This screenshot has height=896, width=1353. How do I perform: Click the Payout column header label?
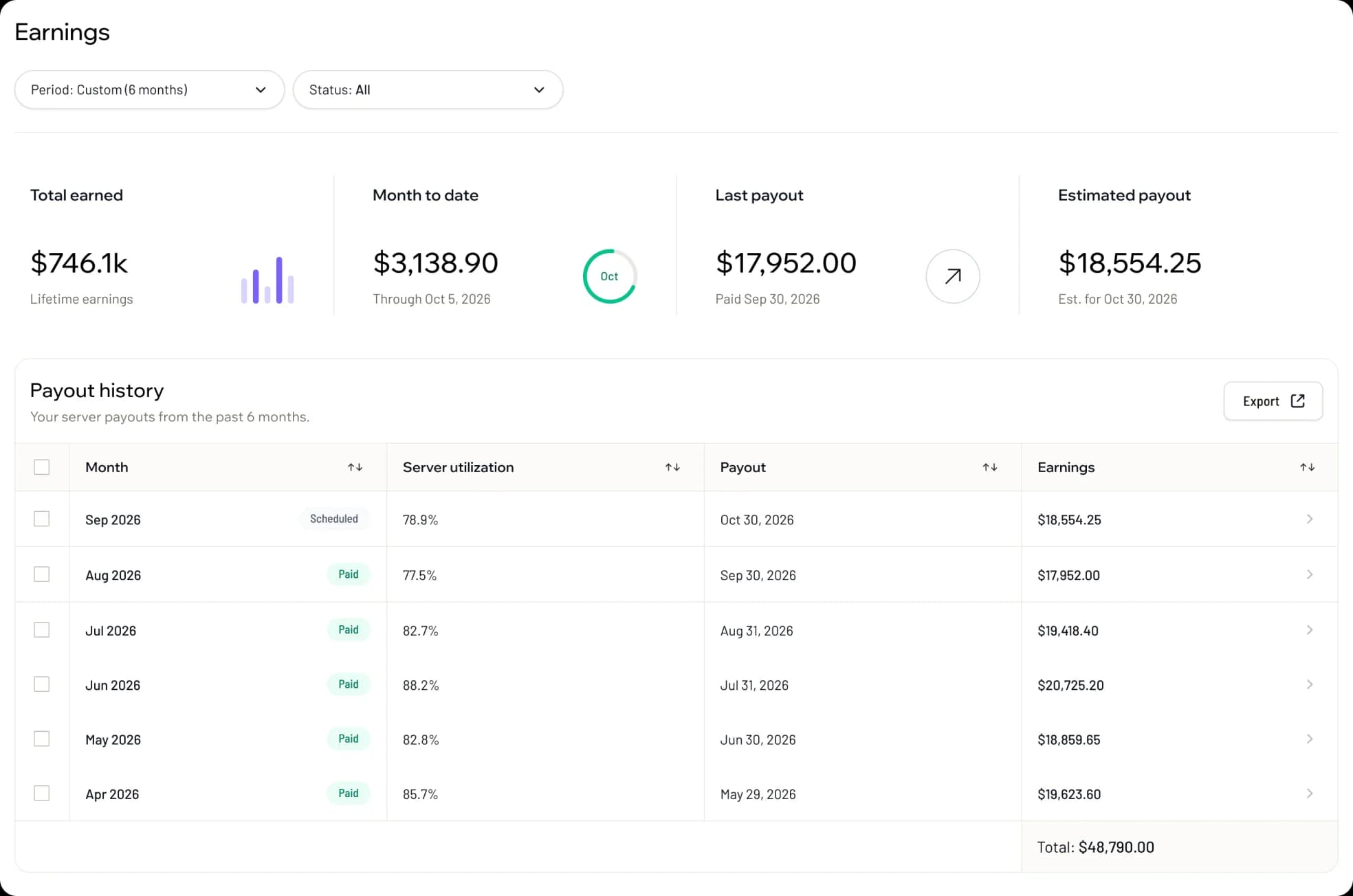(x=742, y=467)
